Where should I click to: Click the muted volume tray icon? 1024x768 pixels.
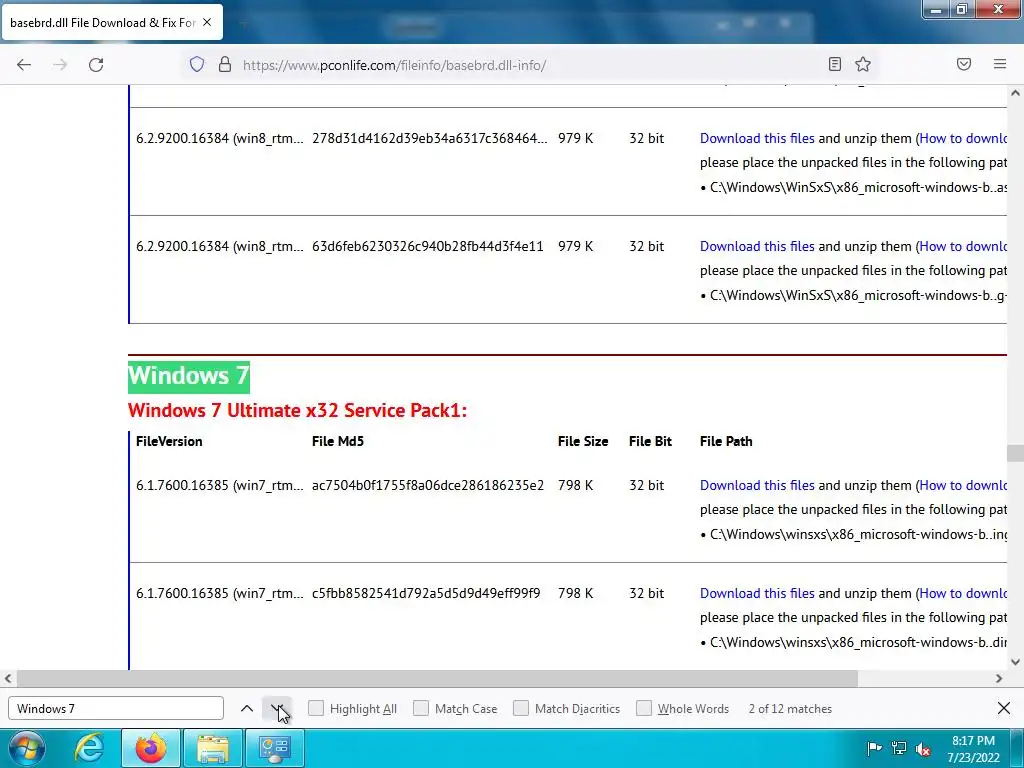923,748
